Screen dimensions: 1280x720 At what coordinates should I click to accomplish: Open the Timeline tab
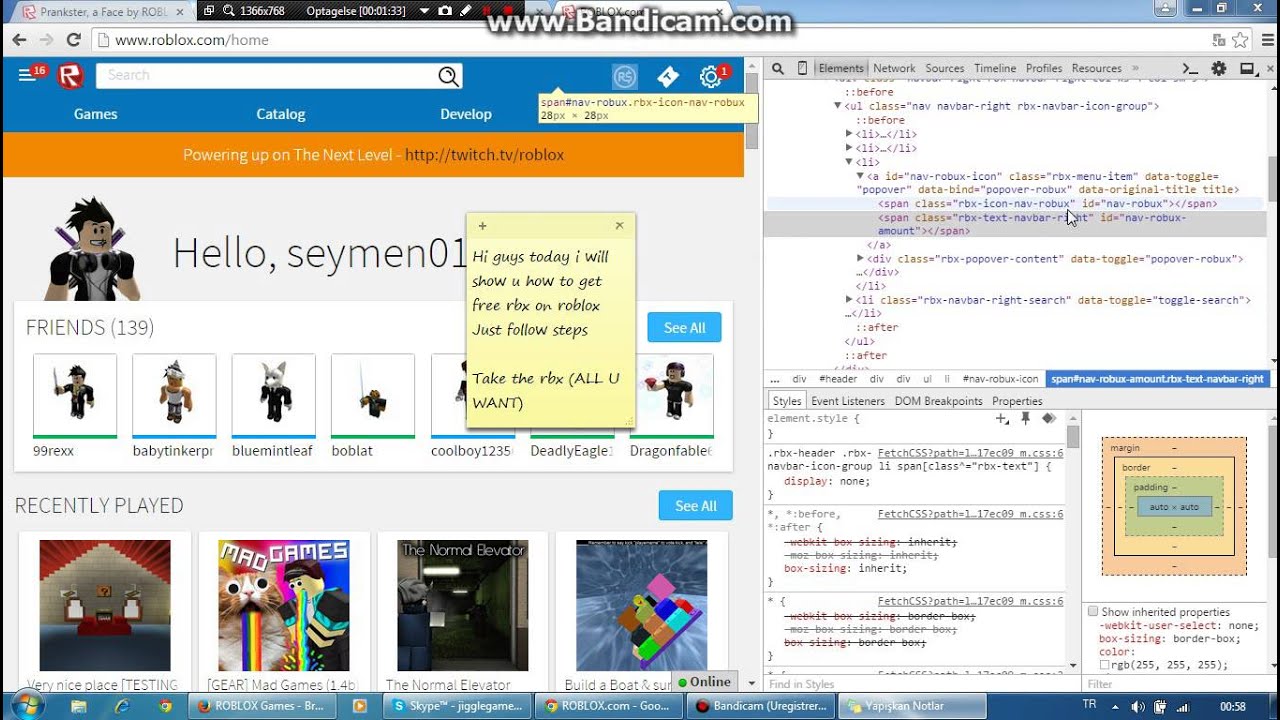(x=995, y=68)
